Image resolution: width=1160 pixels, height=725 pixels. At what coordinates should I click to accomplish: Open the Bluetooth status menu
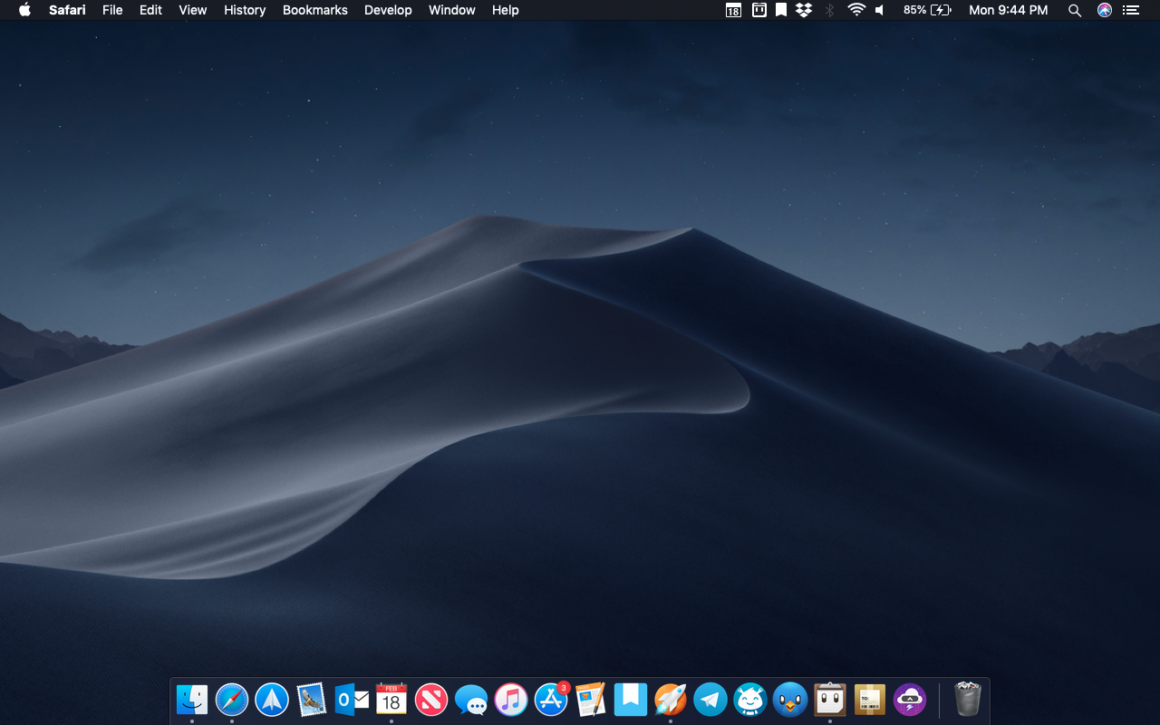click(829, 10)
